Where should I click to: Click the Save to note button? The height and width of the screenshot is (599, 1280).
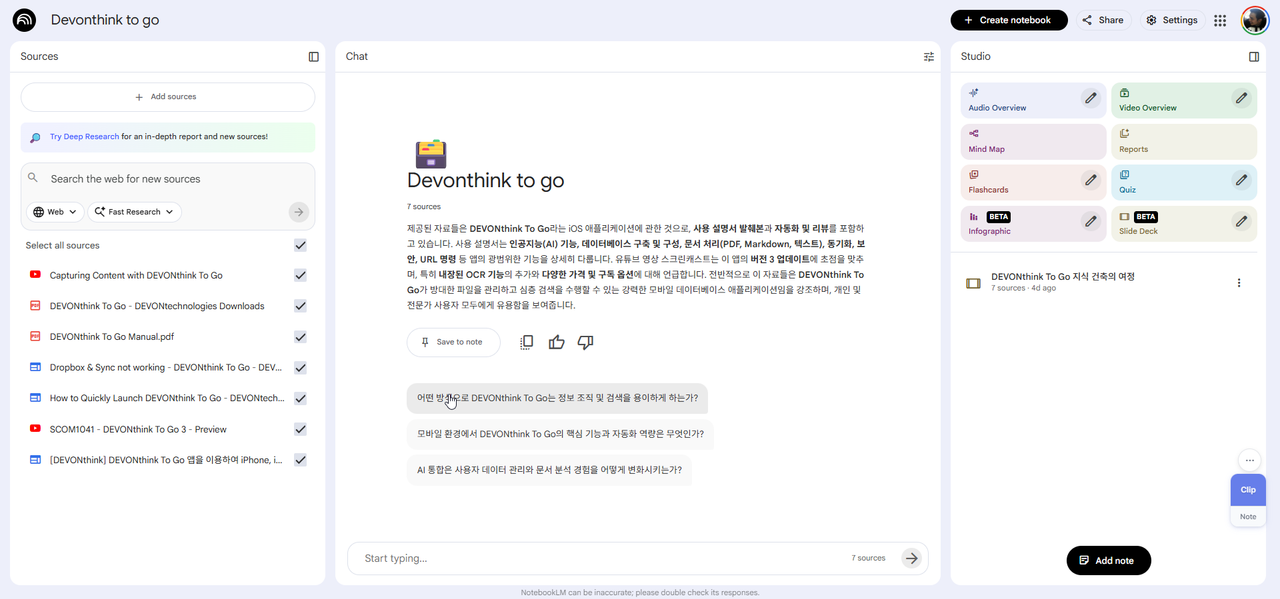click(453, 342)
